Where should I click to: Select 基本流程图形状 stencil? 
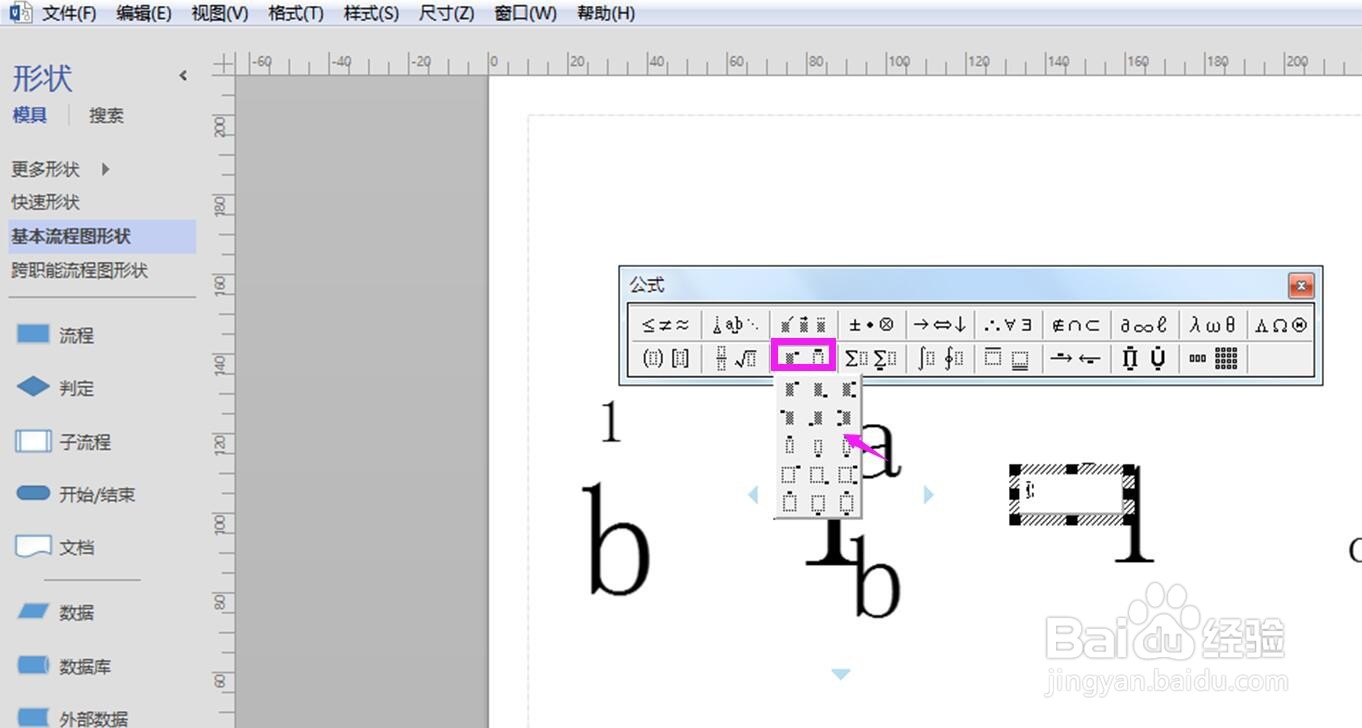(102, 237)
